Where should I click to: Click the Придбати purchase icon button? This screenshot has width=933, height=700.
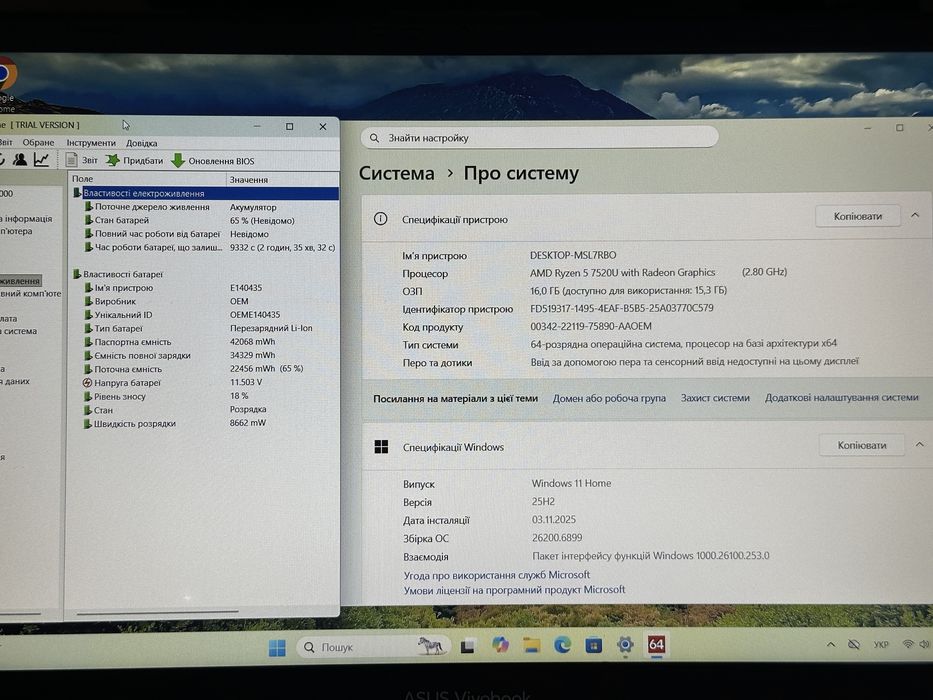tap(134, 161)
